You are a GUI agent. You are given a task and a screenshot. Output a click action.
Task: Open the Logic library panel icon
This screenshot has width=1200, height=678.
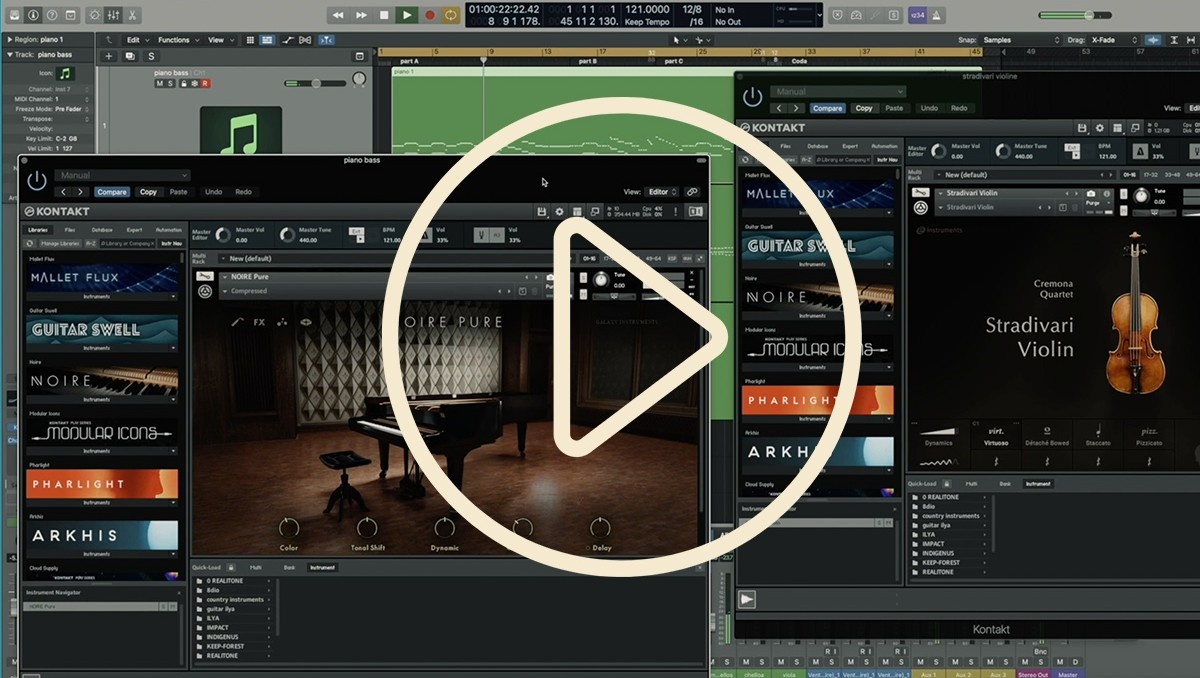(12, 15)
